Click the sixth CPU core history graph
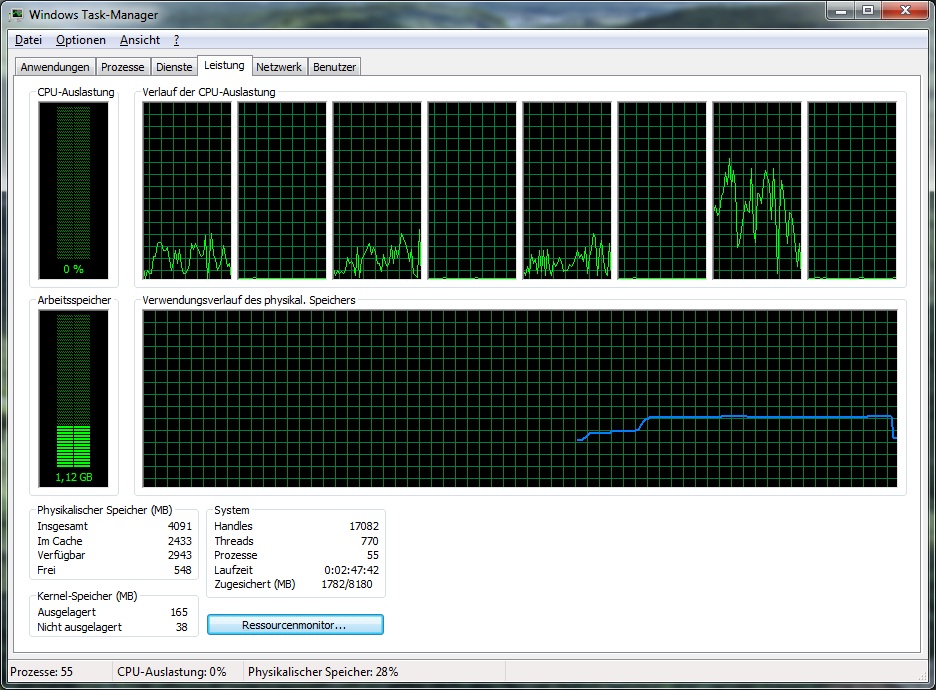The image size is (936, 690). click(x=662, y=190)
